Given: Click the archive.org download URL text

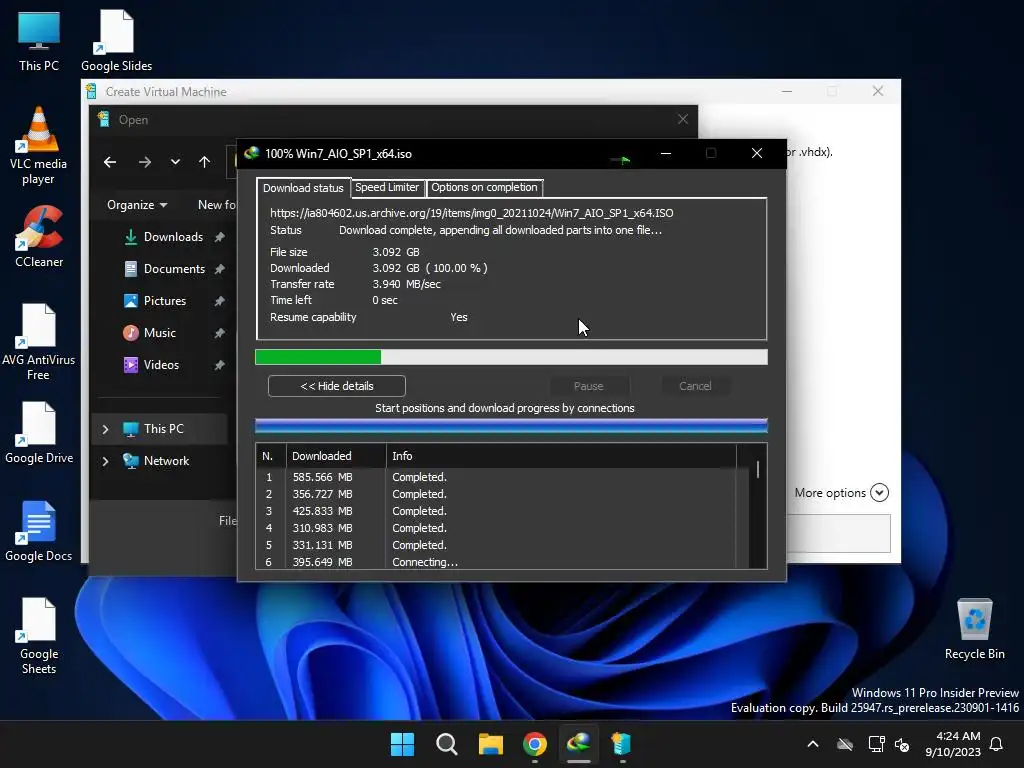Looking at the screenshot, I should [472, 213].
